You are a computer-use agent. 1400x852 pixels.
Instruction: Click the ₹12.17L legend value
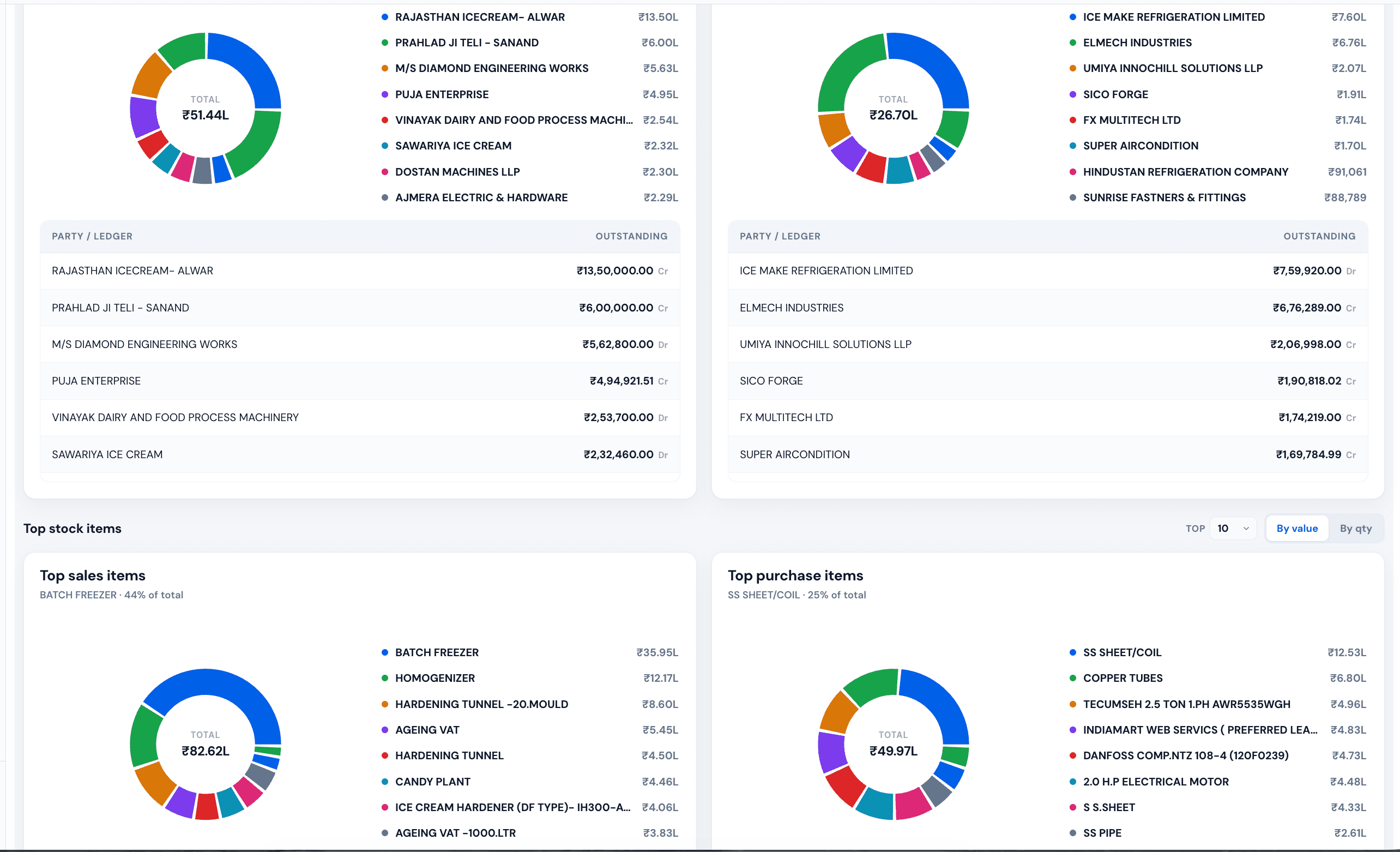[x=661, y=678]
